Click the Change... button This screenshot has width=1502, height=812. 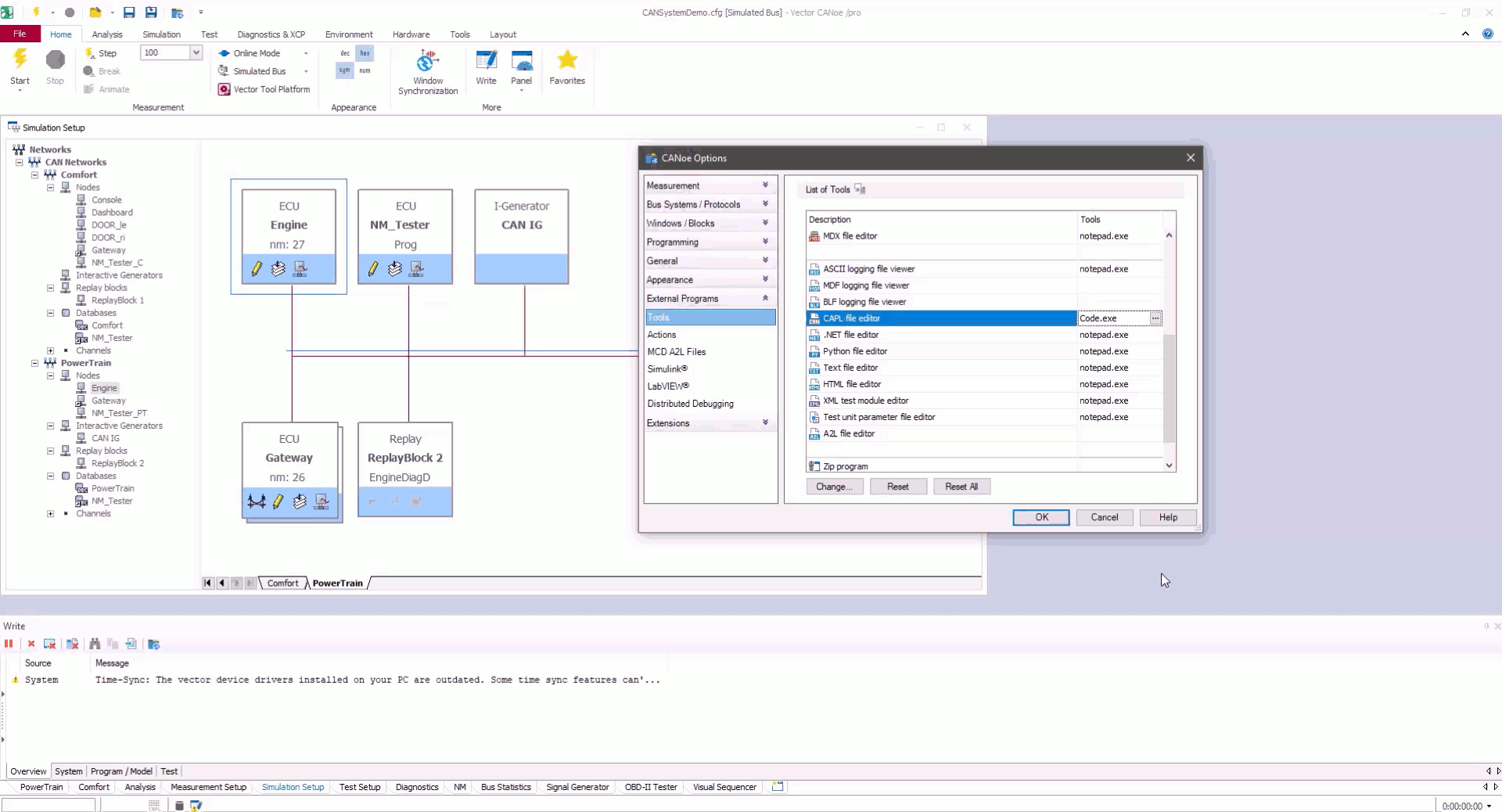click(x=835, y=487)
